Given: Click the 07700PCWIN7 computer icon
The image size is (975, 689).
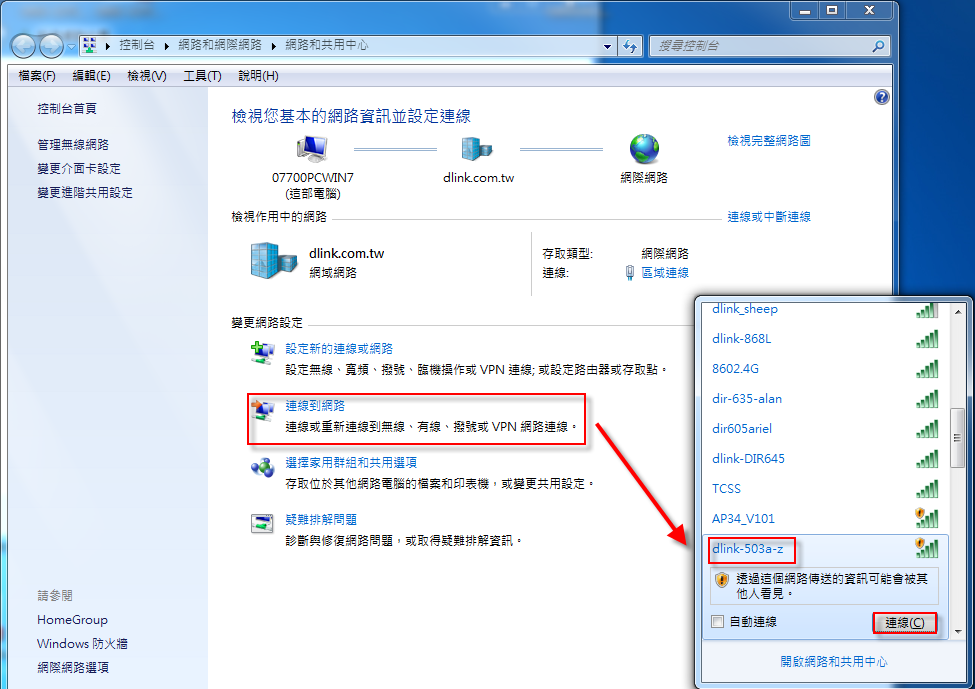Looking at the screenshot, I should (312, 150).
